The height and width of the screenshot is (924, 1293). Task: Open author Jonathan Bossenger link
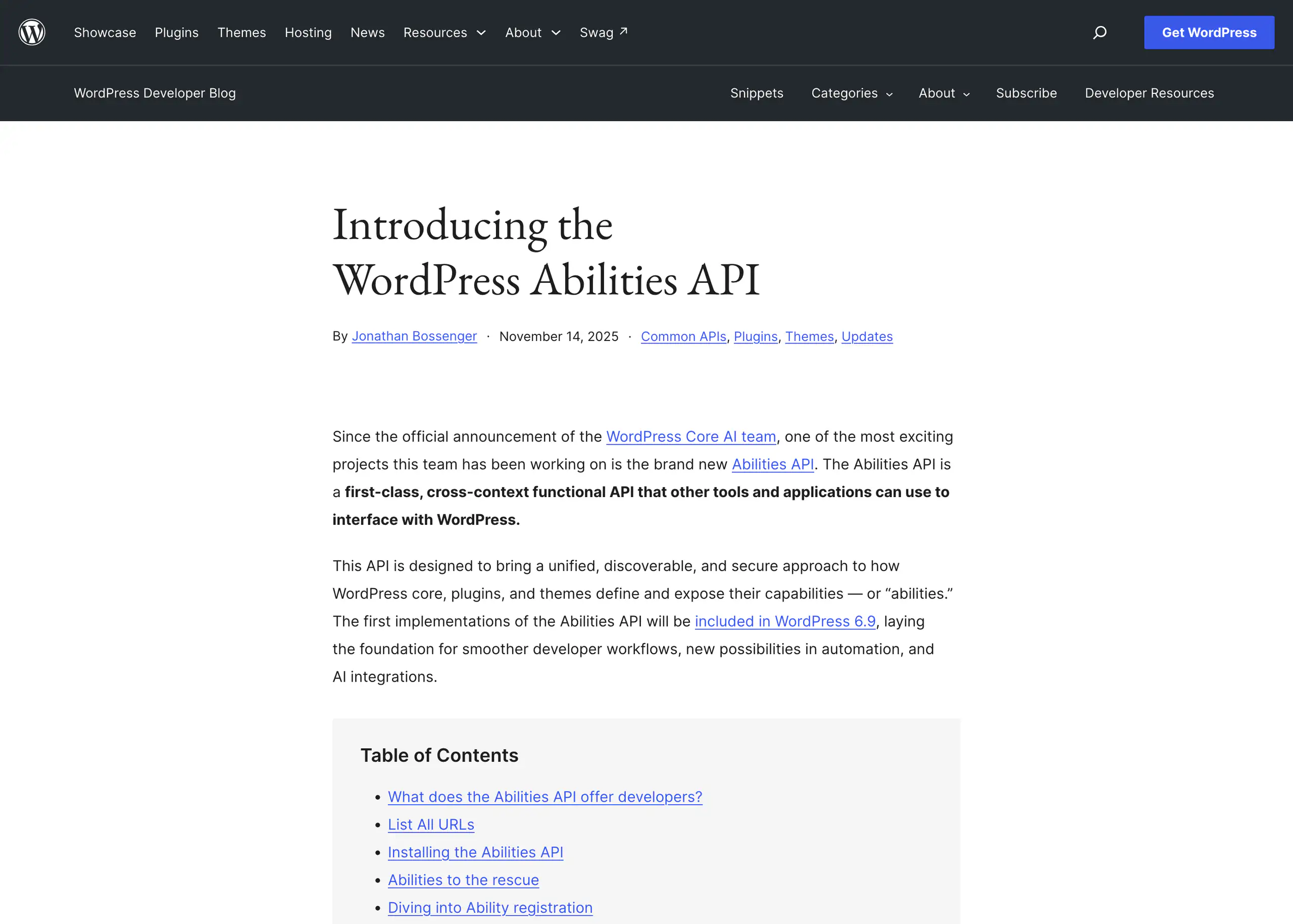[x=414, y=336]
